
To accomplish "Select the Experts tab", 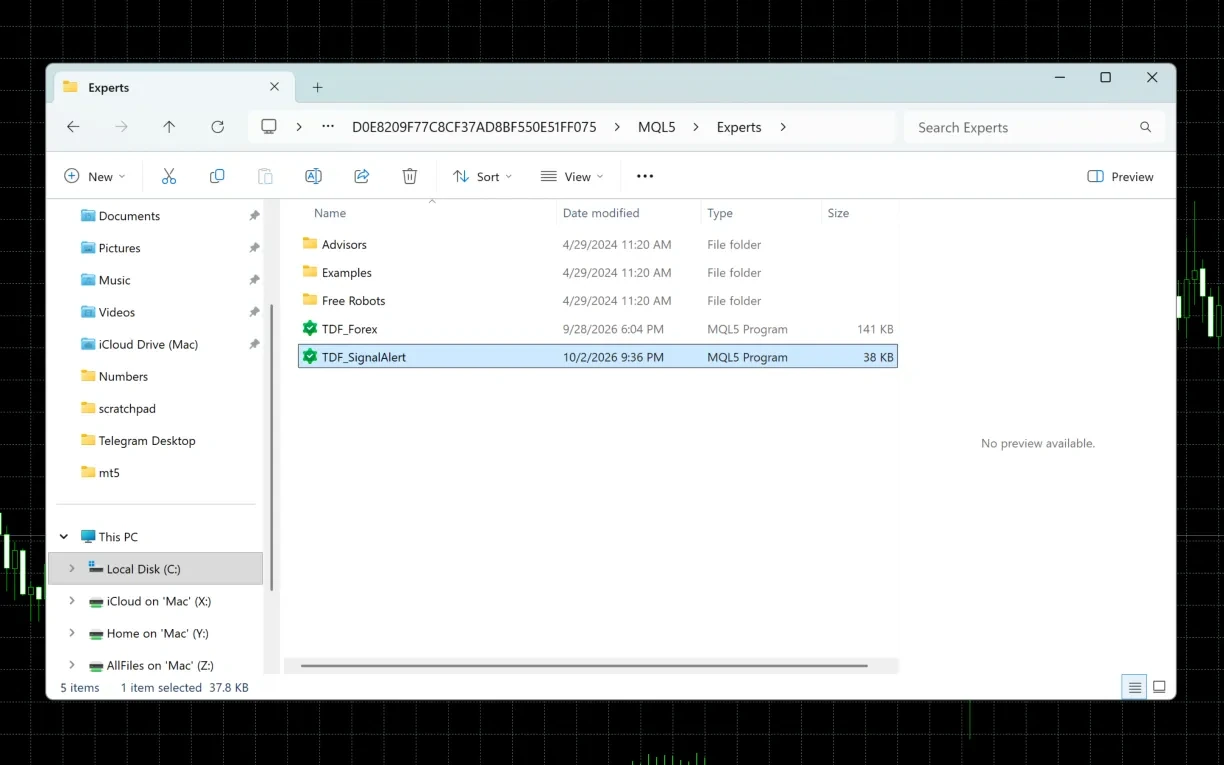I will point(172,87).
